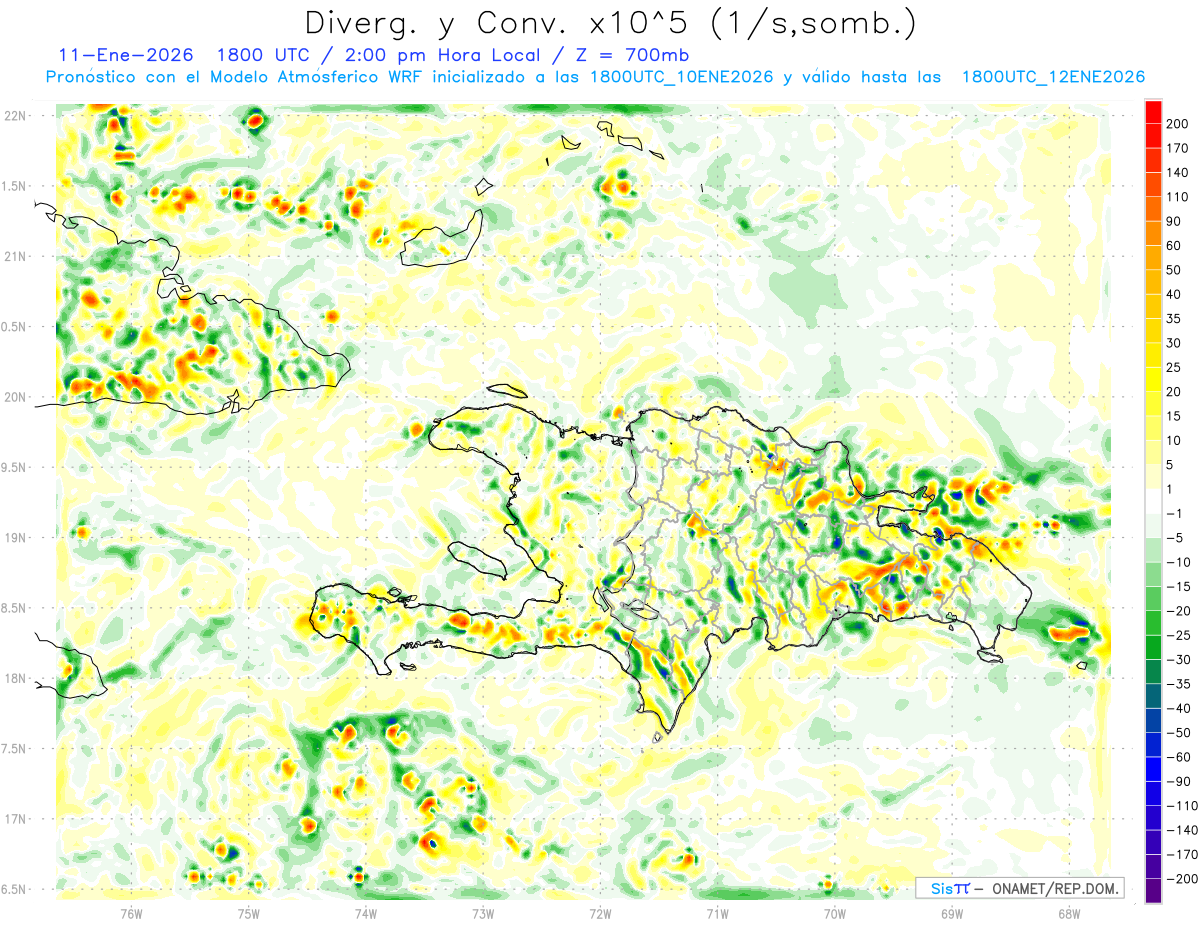Click the "22N" latitude label
Image resolution: width=1200 pixels, height=927 pixels.
(x=15, y=116)
